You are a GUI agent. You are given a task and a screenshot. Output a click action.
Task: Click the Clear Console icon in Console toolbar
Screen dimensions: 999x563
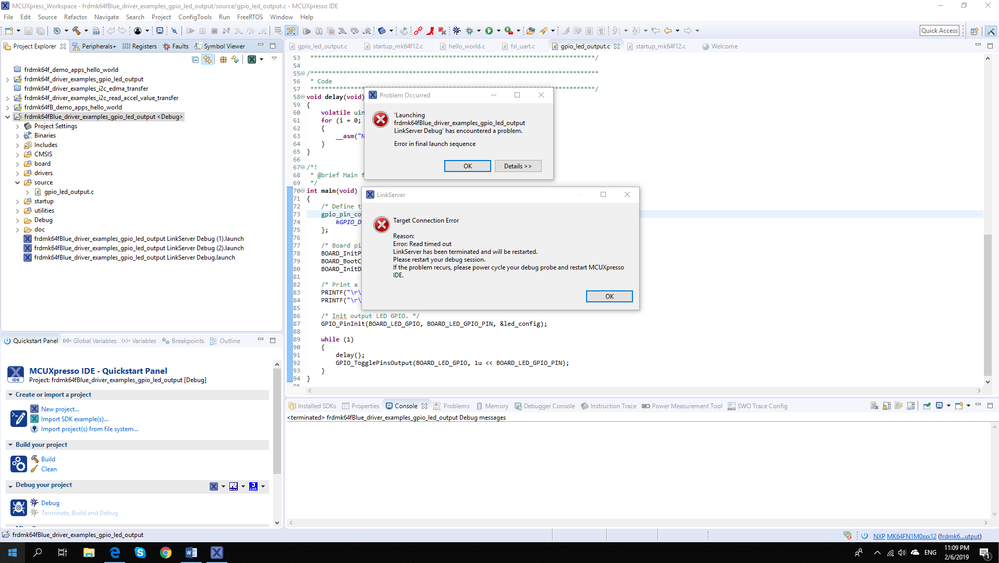click(x=874, y=406)
